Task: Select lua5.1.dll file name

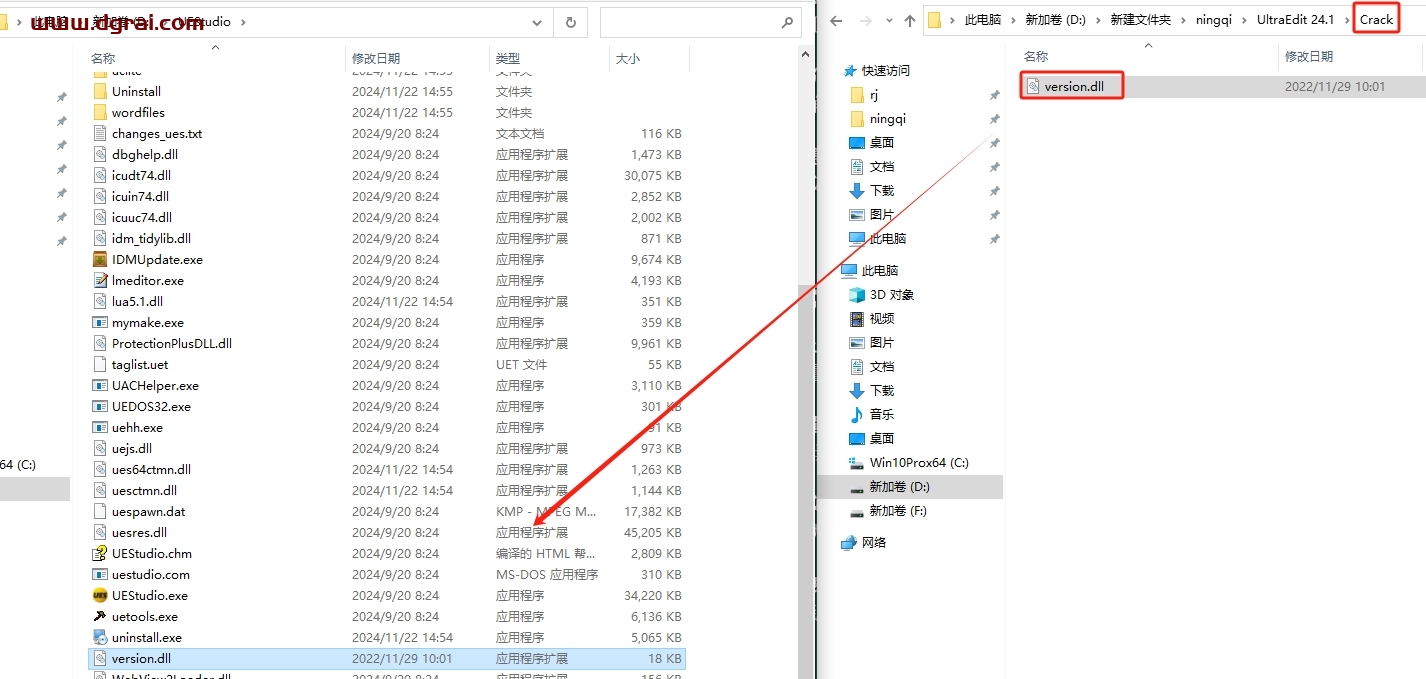Action: click(137, 301)
